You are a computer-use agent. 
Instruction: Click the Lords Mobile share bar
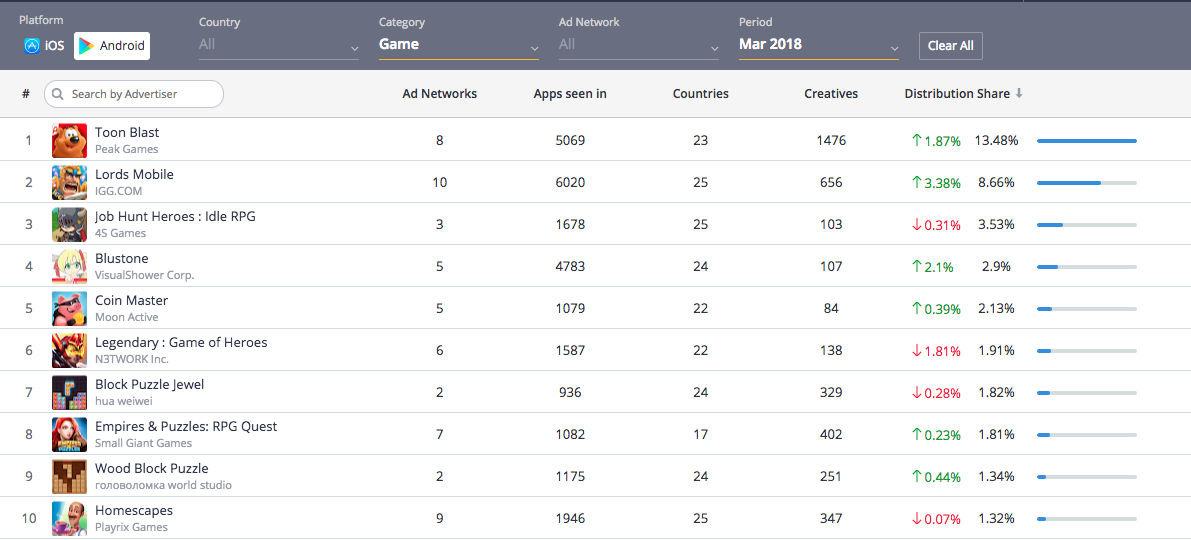click(1086, 182)
